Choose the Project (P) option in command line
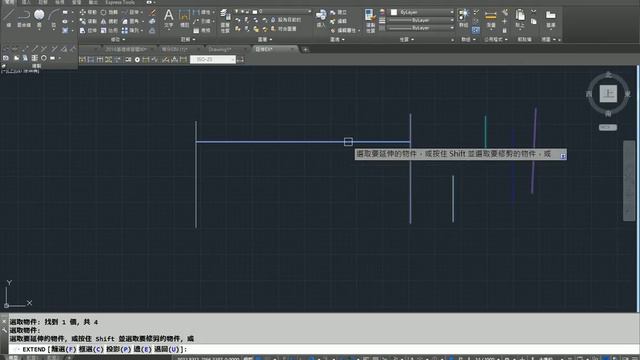This screenshot has width=640, height=360. [x=118, y=349]
